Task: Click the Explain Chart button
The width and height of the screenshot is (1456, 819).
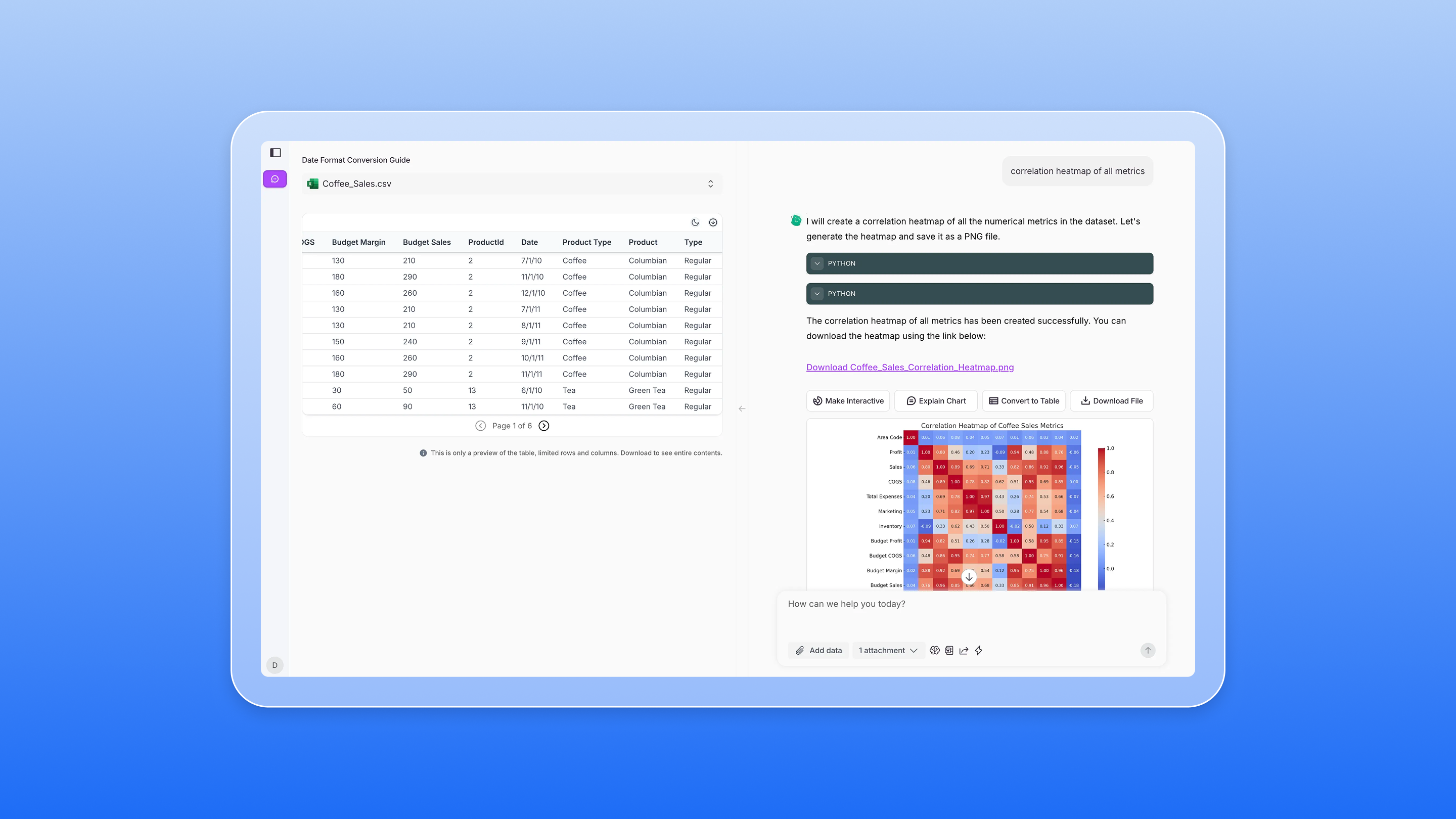Action: (935, 401)
